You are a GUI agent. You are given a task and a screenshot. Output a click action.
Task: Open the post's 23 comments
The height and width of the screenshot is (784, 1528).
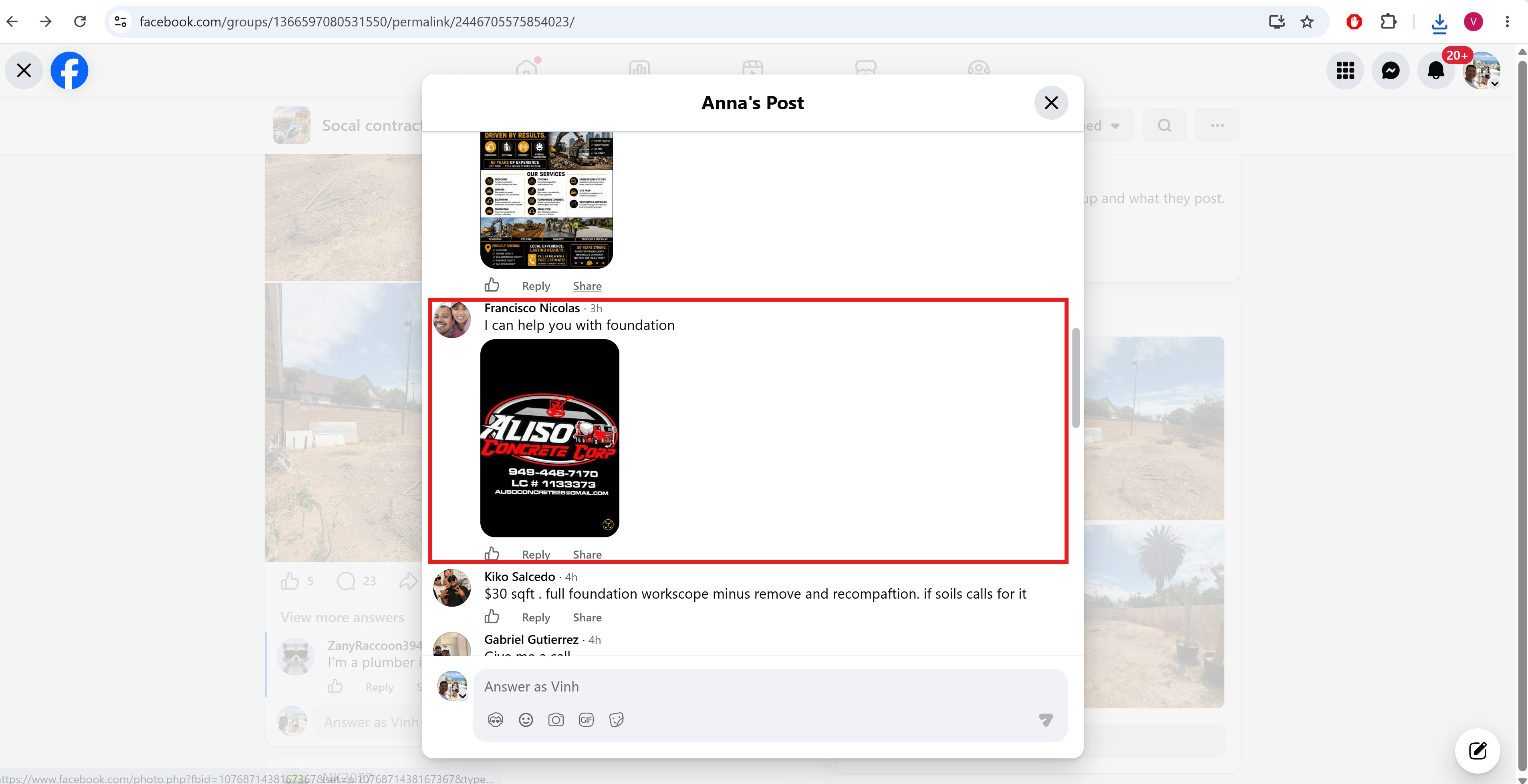tap(356, 581)
